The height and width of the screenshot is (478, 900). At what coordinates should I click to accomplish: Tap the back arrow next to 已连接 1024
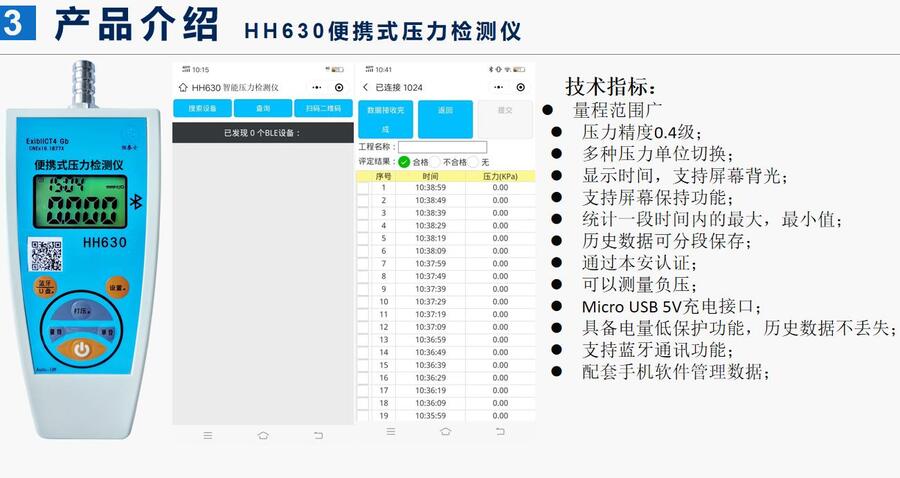[365, 88]
